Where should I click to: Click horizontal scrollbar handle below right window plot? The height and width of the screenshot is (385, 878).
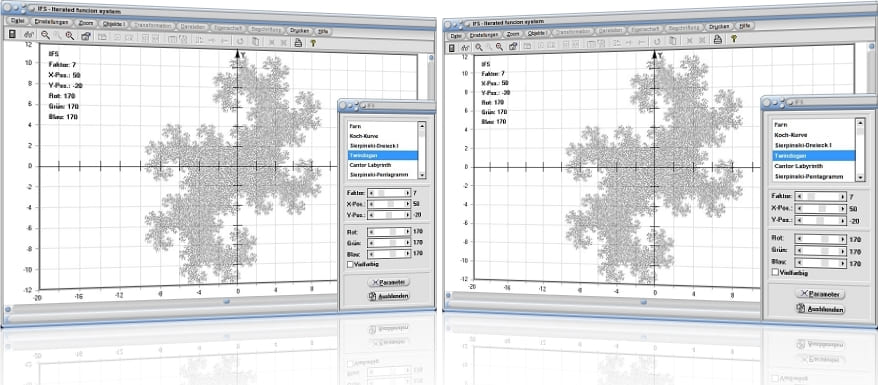pos(644,302)
